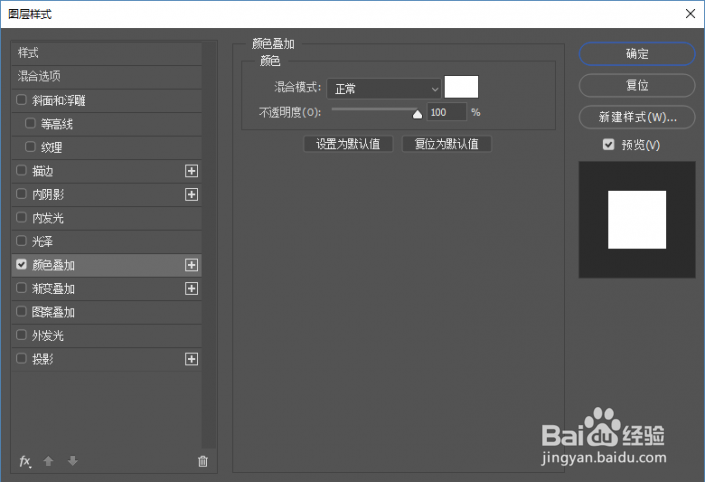Add another 渐变叠加 effect with plus icon
Screen dimensions: 705x482
click(x=192, y=288)
